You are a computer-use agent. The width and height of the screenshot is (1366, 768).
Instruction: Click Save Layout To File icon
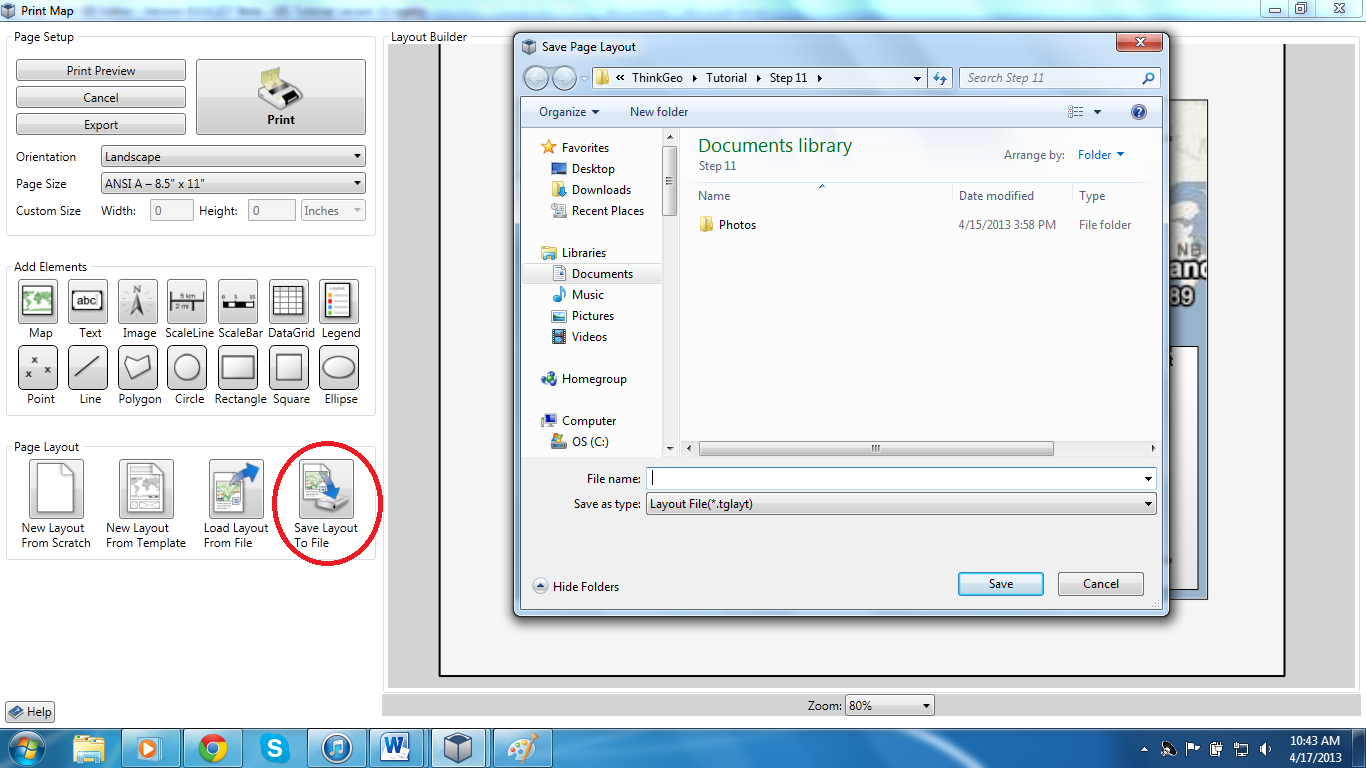coord(326,490)
